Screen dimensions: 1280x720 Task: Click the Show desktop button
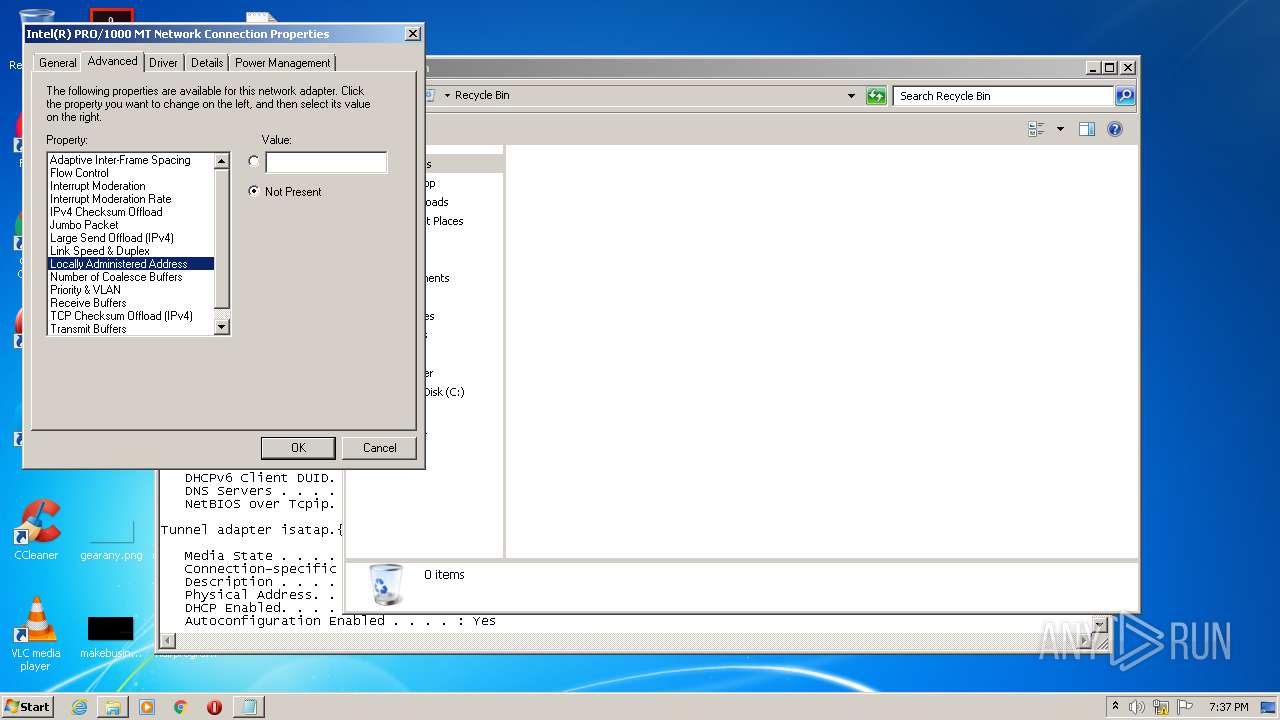1270,707
